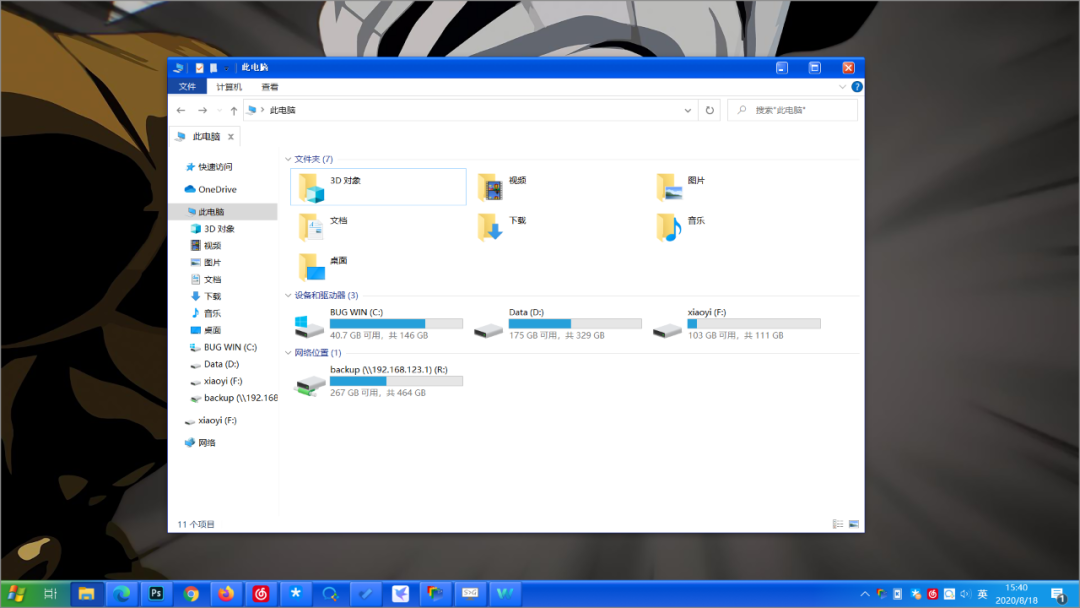Click the BUG WIN (C:) capacity bar
Image resolution: width=1080 pixels, height=608 pixels.
(x=398, y=323)
